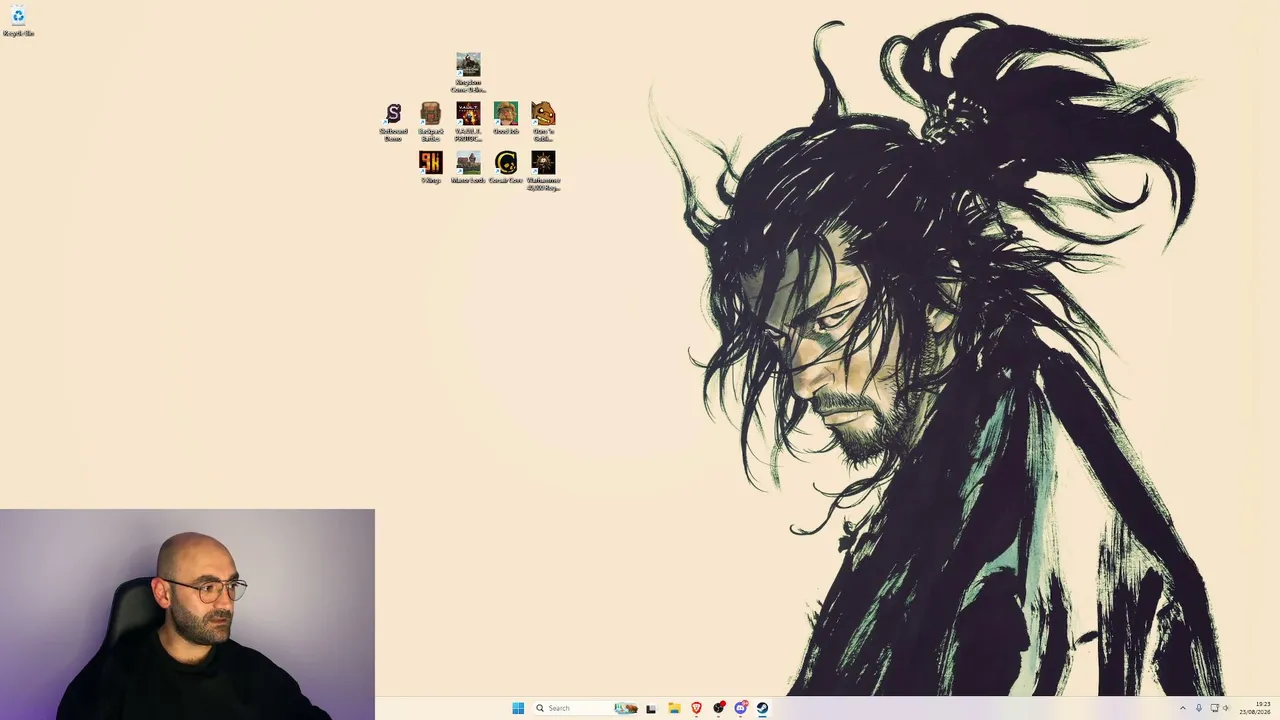Viewport: 1280px width, 720px height.
Task: Select the shortcut showing a man in hat
Action: tap(506, 113)
